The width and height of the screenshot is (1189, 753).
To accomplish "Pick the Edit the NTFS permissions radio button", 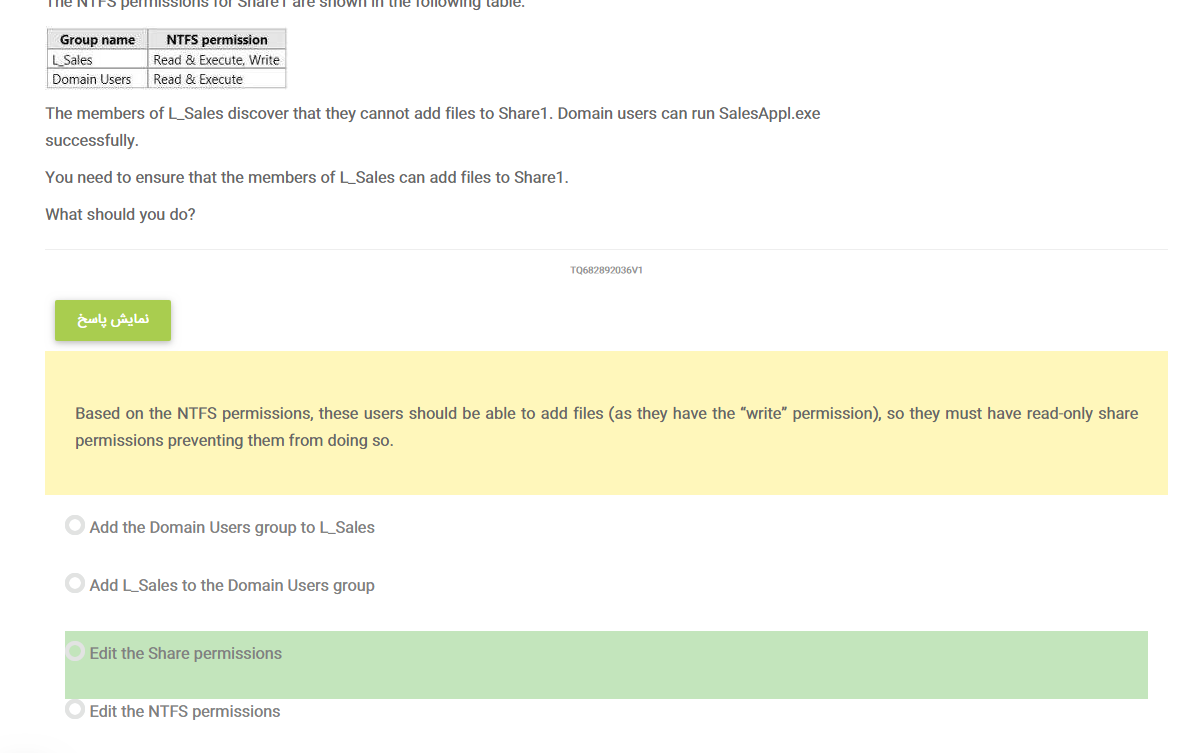I will point(74,710).
